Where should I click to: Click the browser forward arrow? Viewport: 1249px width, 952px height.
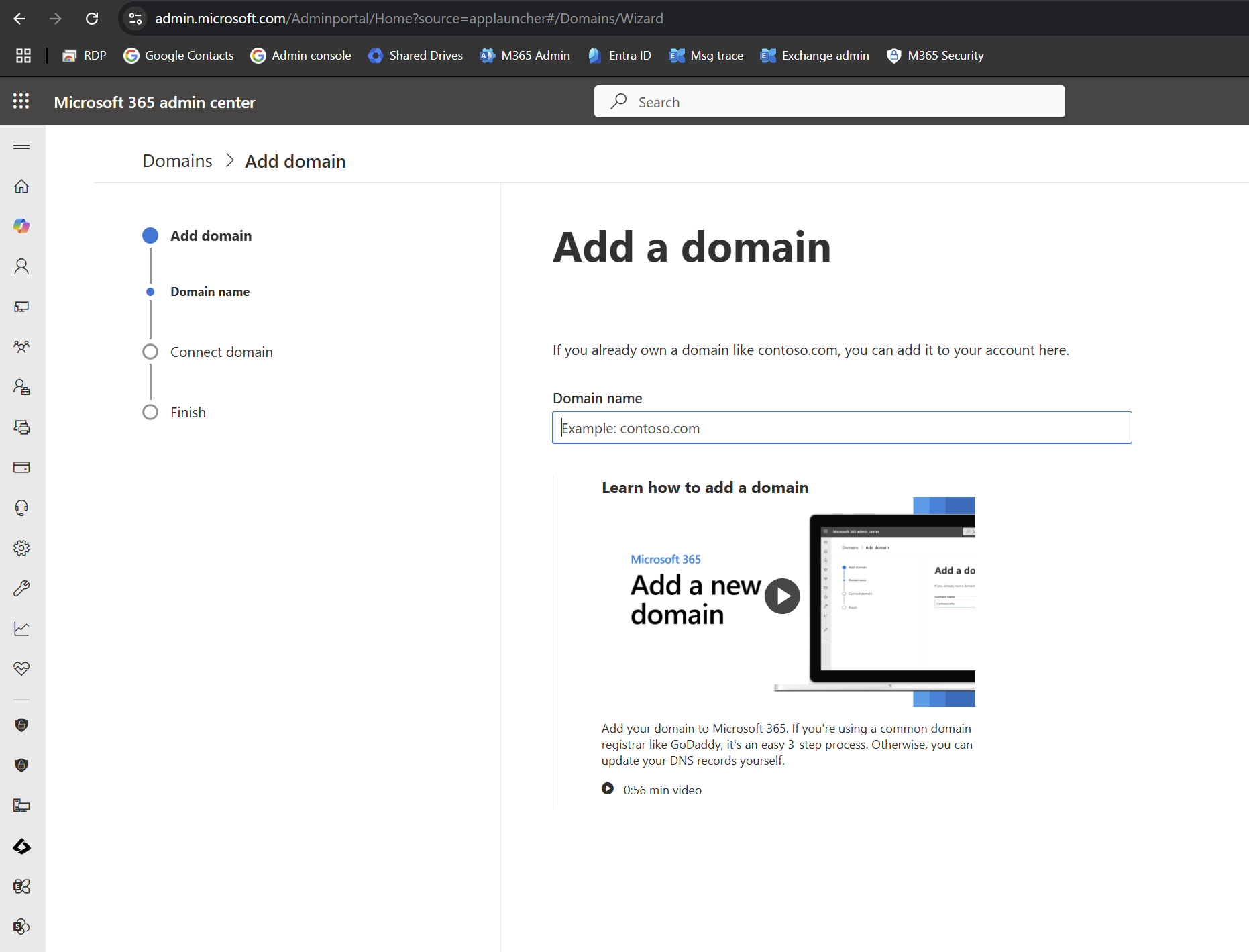pos(56,19)
